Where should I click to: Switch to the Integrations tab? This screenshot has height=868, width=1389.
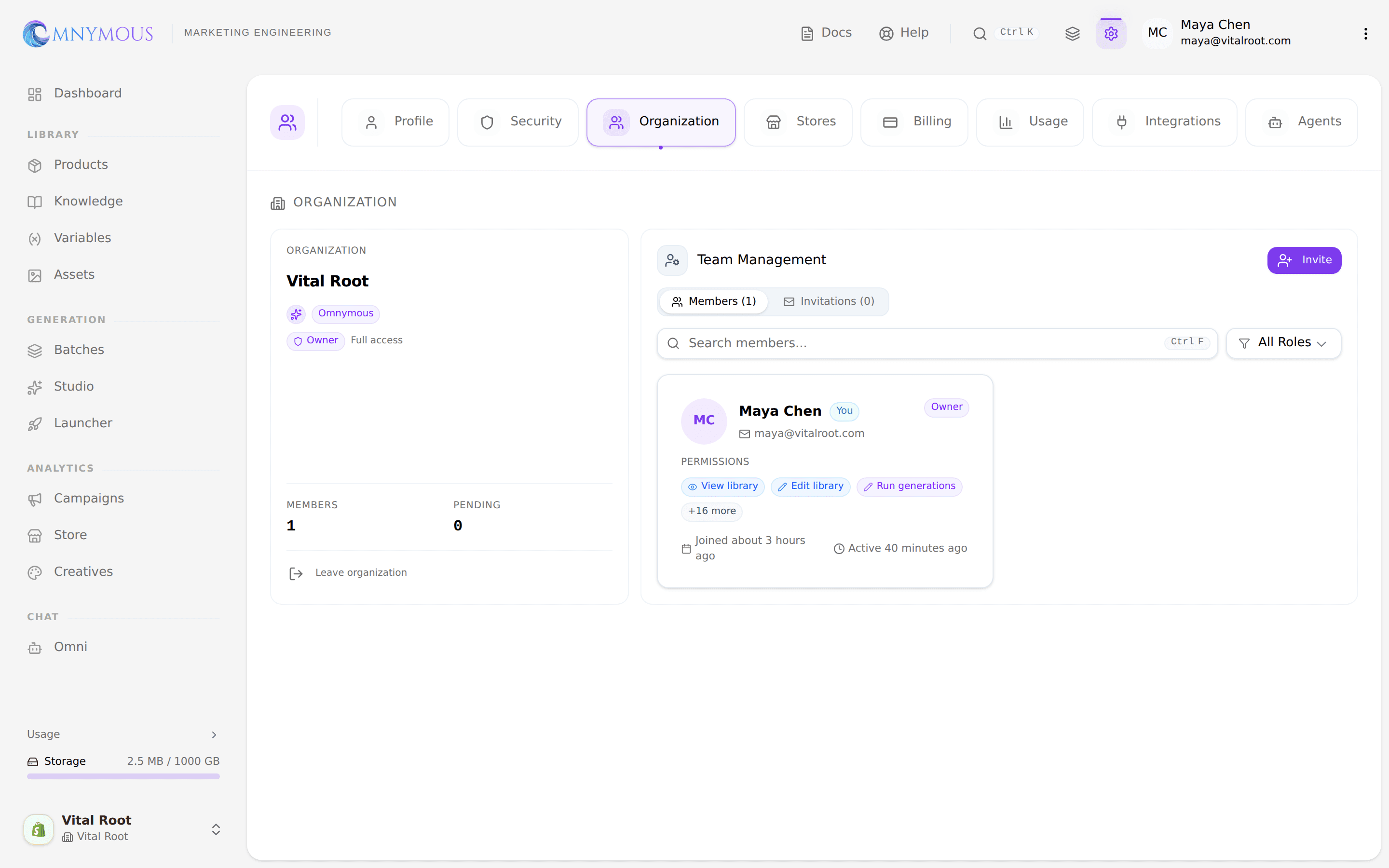point(1165,122)
